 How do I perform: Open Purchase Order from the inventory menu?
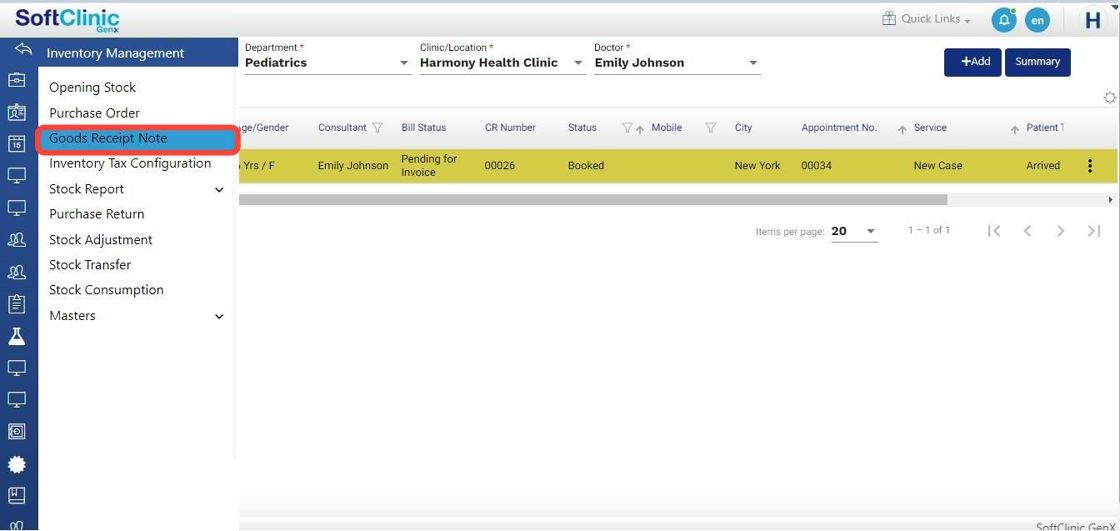click(94, 113)
